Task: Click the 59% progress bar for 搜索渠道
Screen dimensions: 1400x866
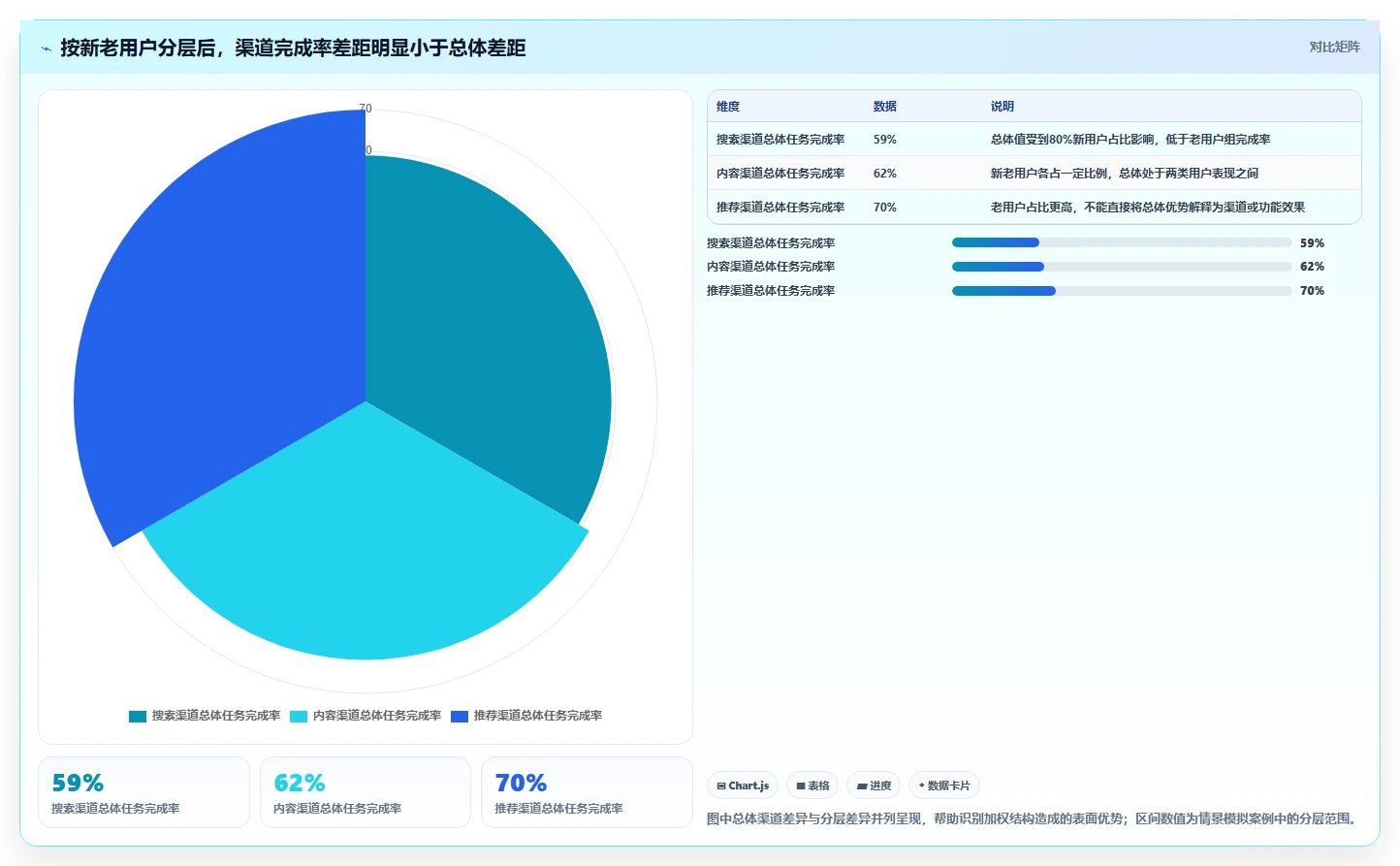Action: (x=1122, y=242)
